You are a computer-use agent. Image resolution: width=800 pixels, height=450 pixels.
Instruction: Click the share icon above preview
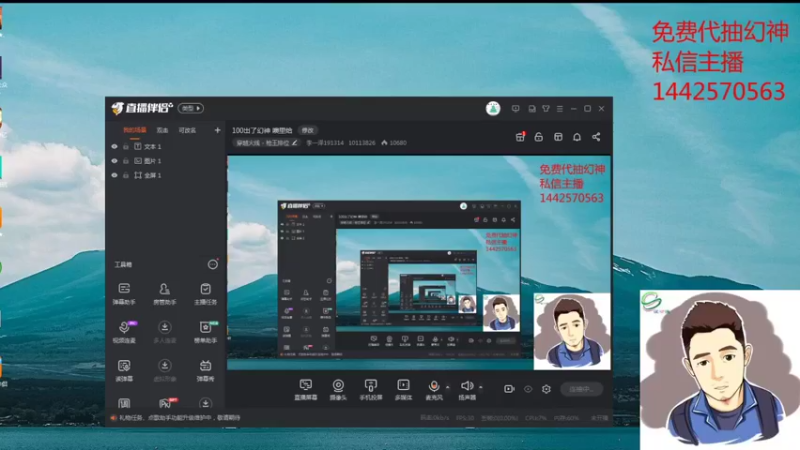596,137
